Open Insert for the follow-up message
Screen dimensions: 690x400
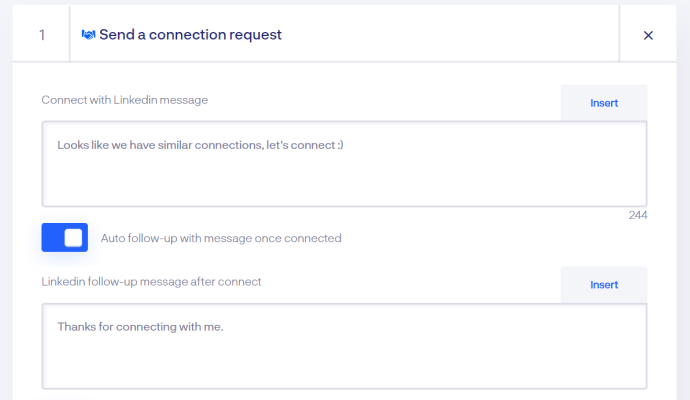[x=604, y=285]
